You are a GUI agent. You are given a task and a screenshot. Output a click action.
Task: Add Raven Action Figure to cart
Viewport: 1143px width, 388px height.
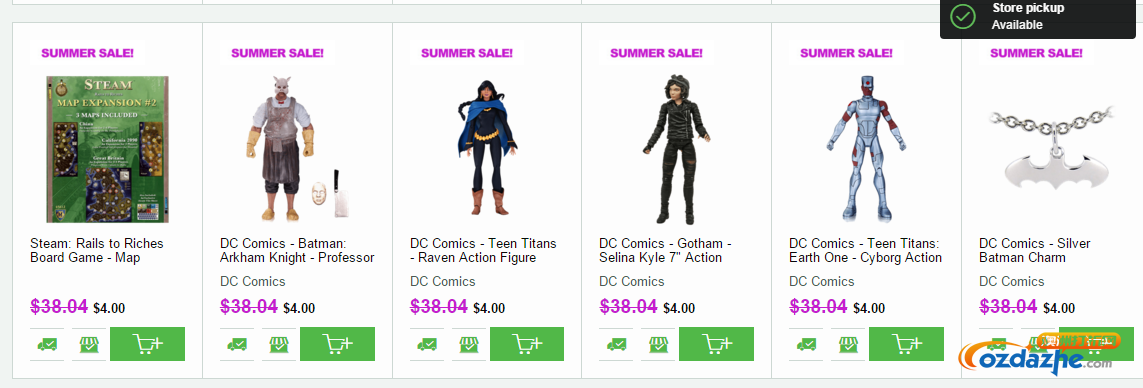(527, 344)
